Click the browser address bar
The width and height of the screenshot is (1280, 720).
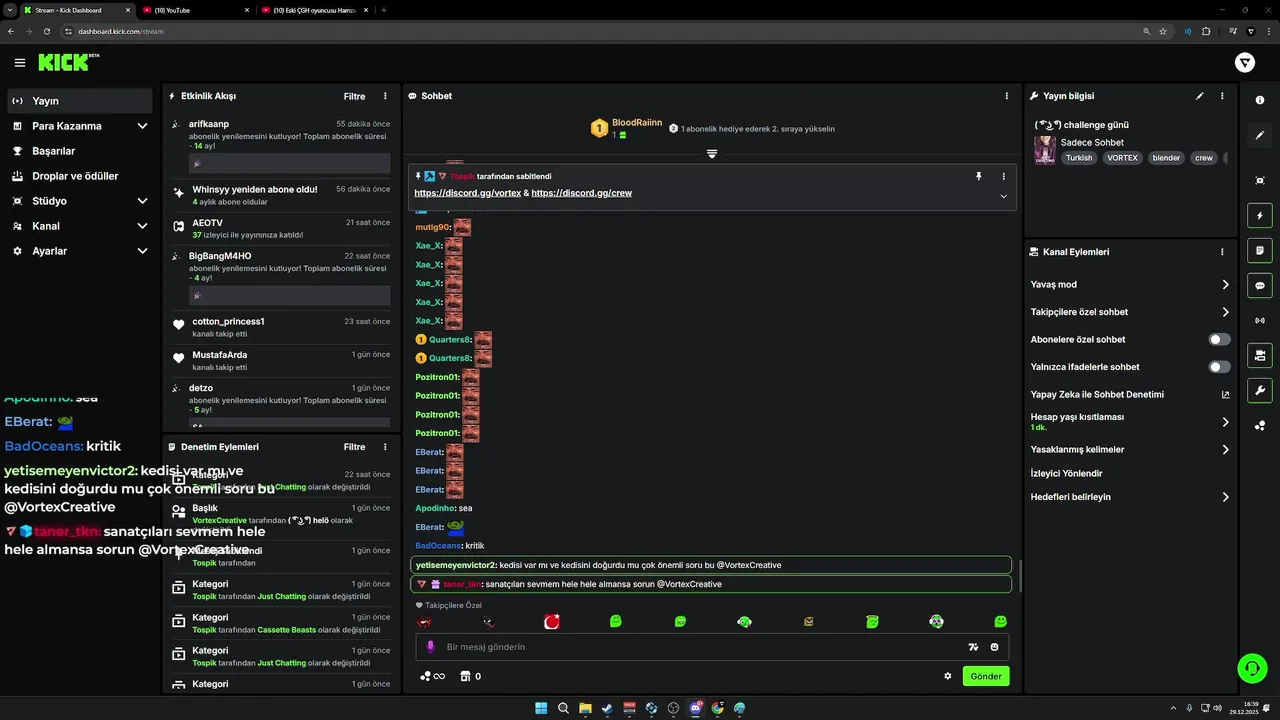600,31
